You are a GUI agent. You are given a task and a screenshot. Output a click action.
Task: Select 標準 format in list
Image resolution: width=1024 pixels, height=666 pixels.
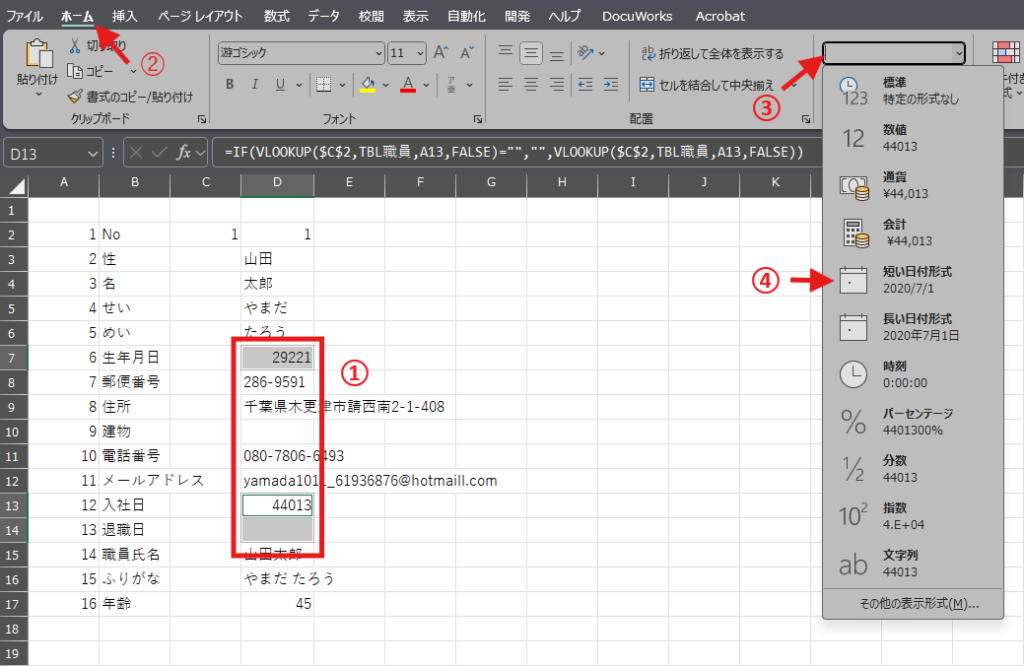[x=913, y=90]
